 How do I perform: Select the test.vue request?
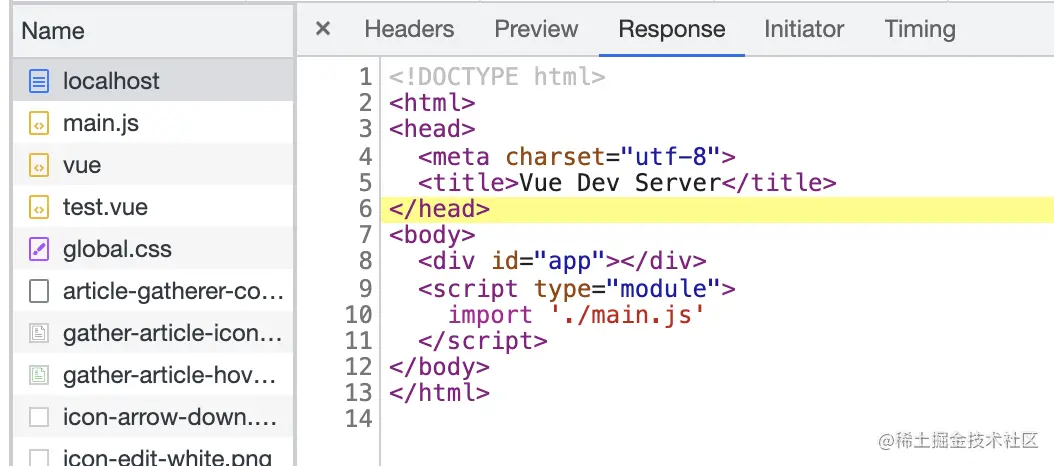click(153, 206)
